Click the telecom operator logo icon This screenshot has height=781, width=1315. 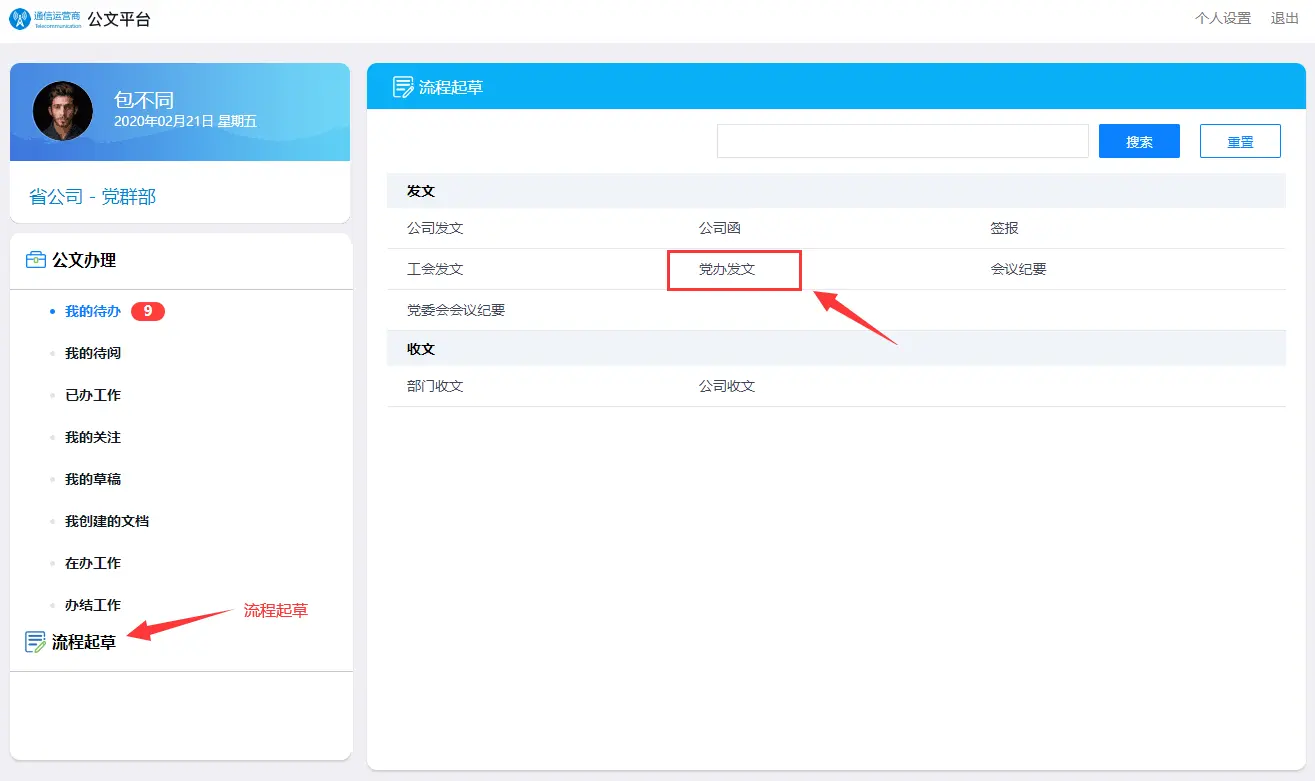[20, 19]
